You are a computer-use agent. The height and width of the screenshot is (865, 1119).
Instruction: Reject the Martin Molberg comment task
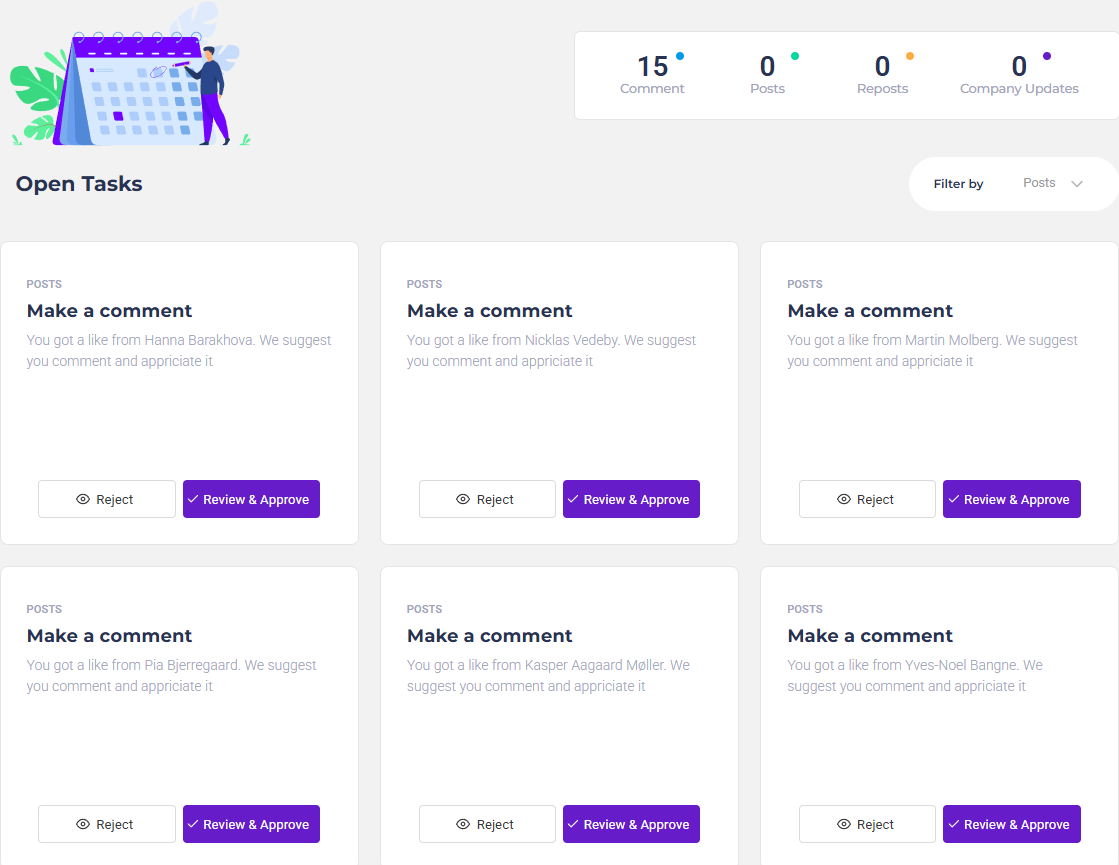pyautogui.click(x=867, y=499)
